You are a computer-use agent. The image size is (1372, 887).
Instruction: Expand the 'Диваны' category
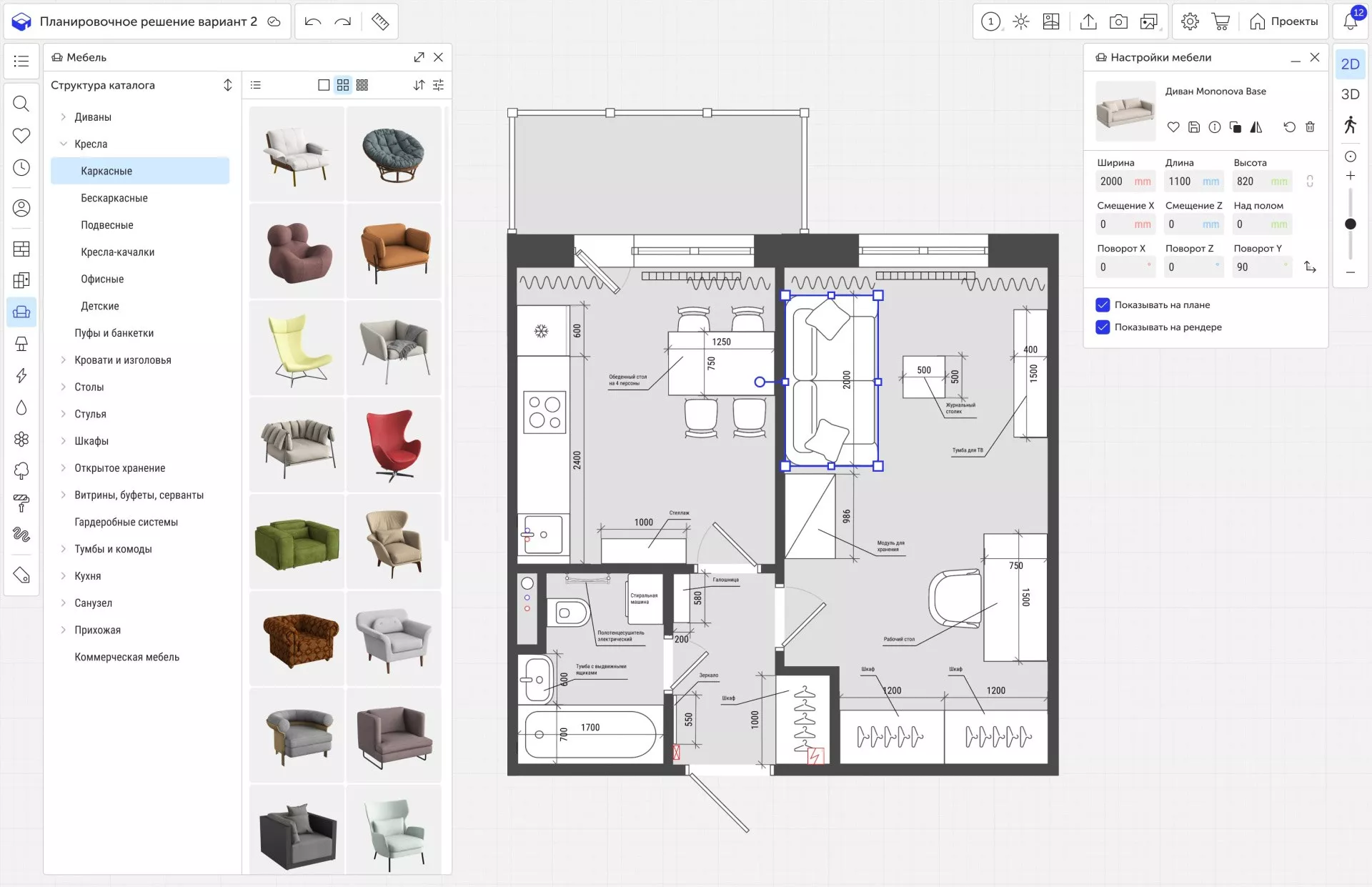(x=64, y=117)
